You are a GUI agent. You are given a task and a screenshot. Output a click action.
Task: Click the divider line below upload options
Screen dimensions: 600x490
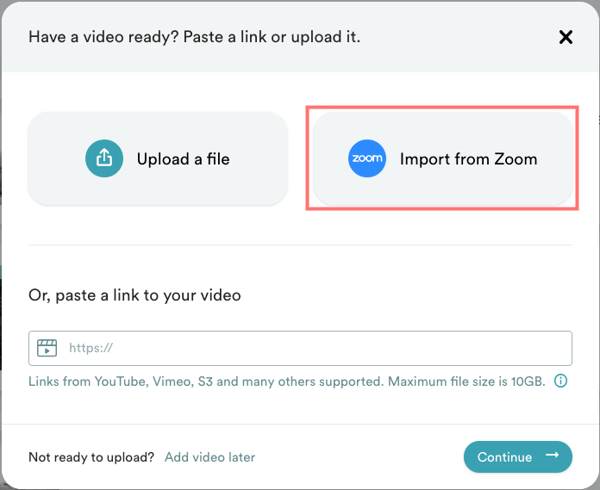(x=300, y=244)
